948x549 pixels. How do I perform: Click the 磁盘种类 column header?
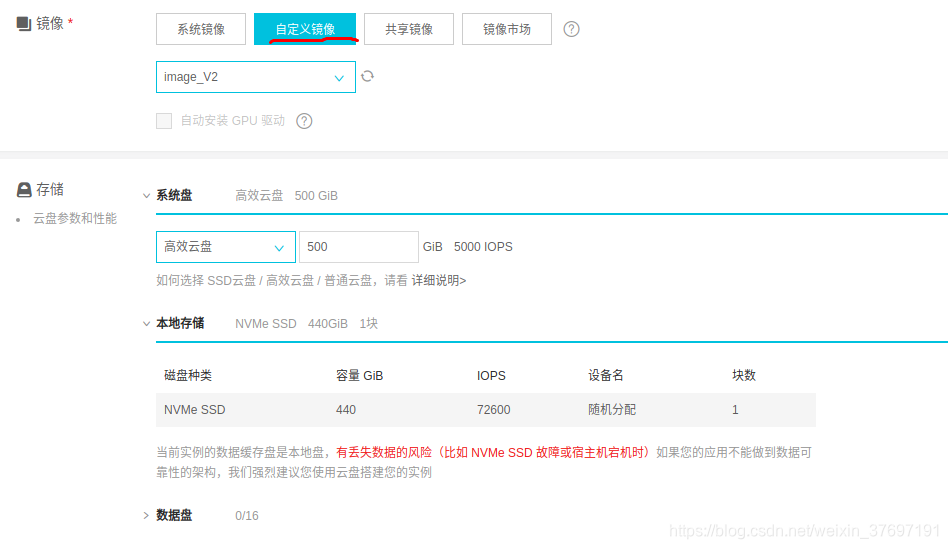(x=188, y=375)
